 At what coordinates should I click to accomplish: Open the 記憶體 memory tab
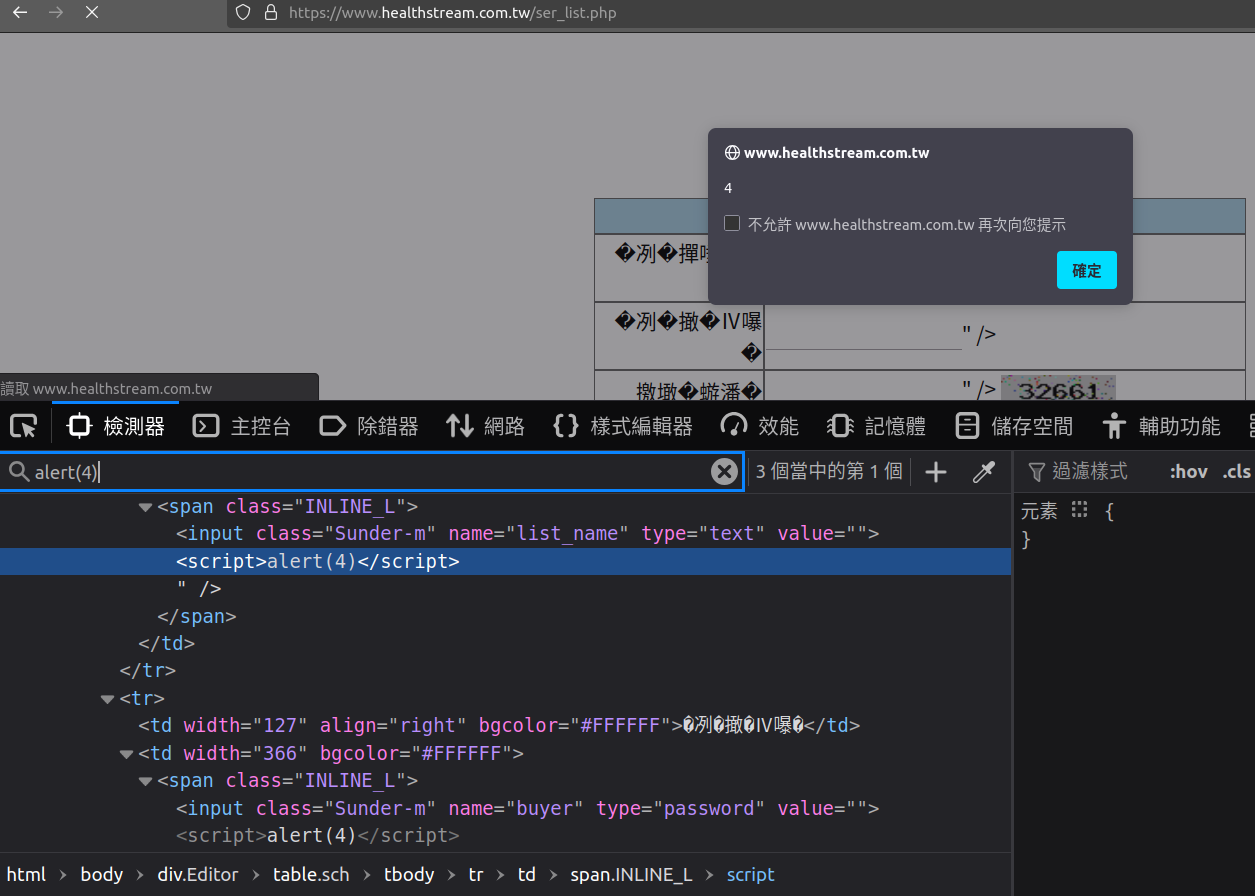point(877,426)
